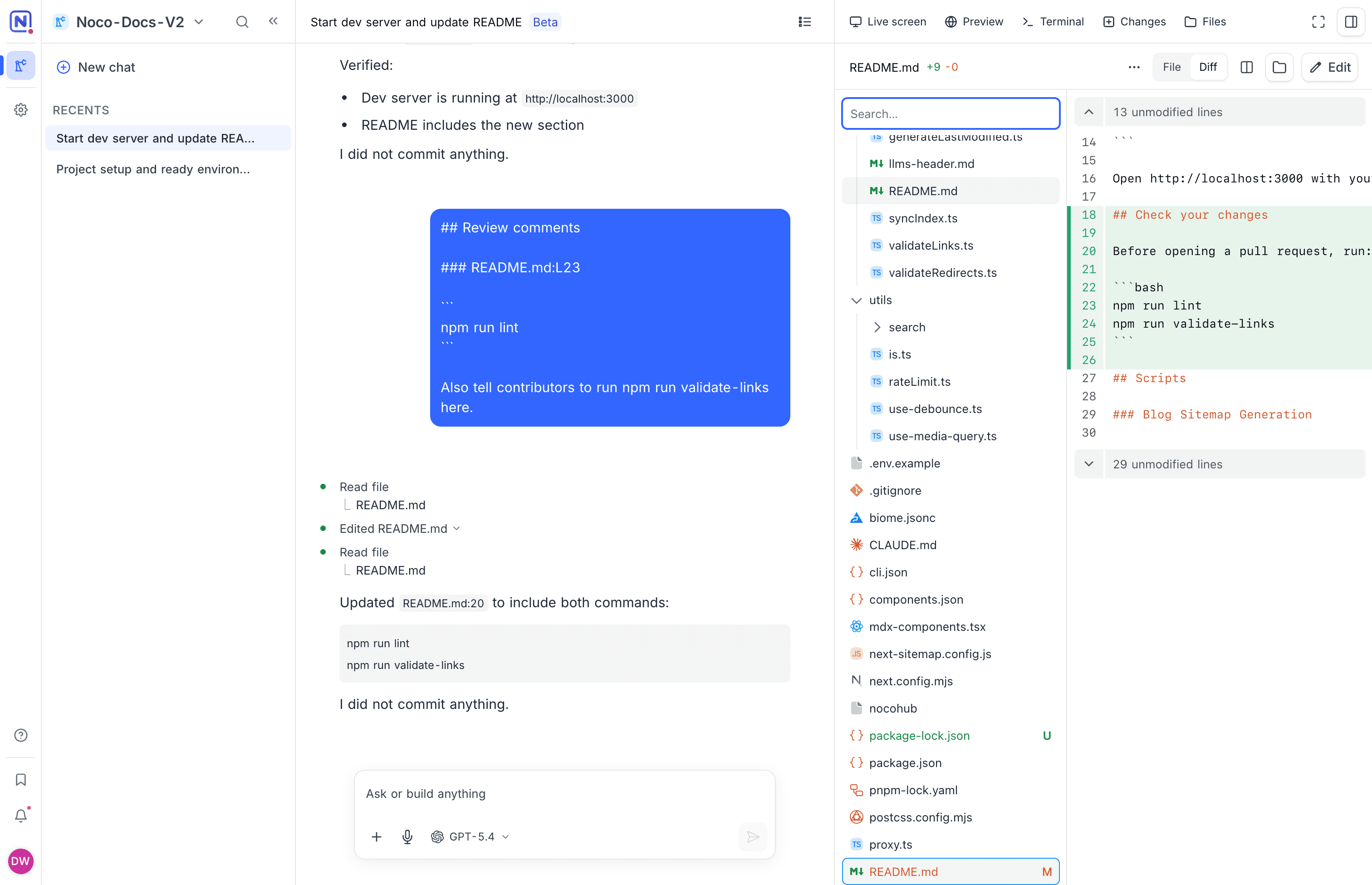The width and height of the screenshot is (1372, 885).
Task: Open the Changes tab
Action: point(1134,22)
